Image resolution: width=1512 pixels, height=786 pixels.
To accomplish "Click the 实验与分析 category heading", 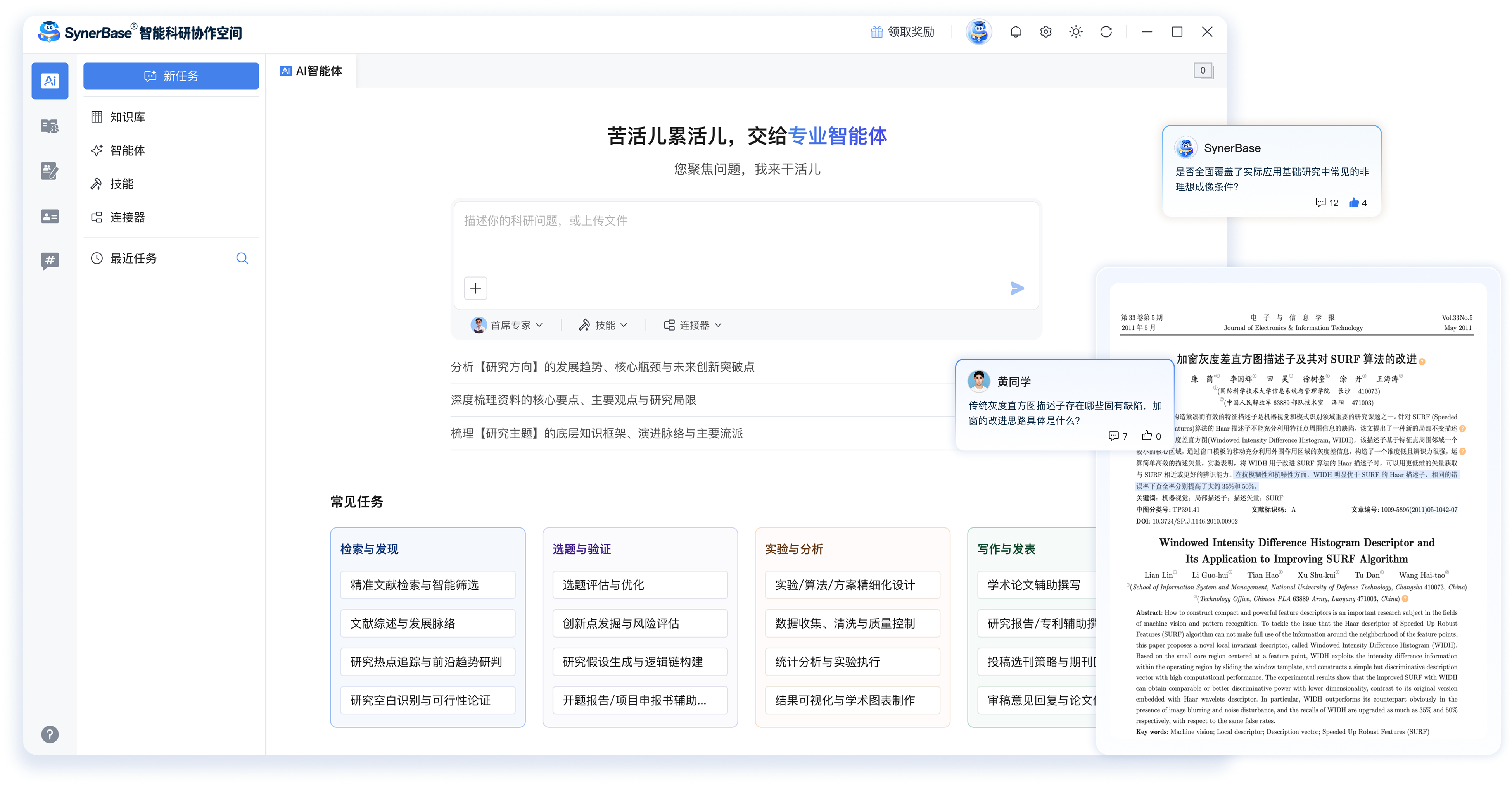I will (x=793, y=549).
